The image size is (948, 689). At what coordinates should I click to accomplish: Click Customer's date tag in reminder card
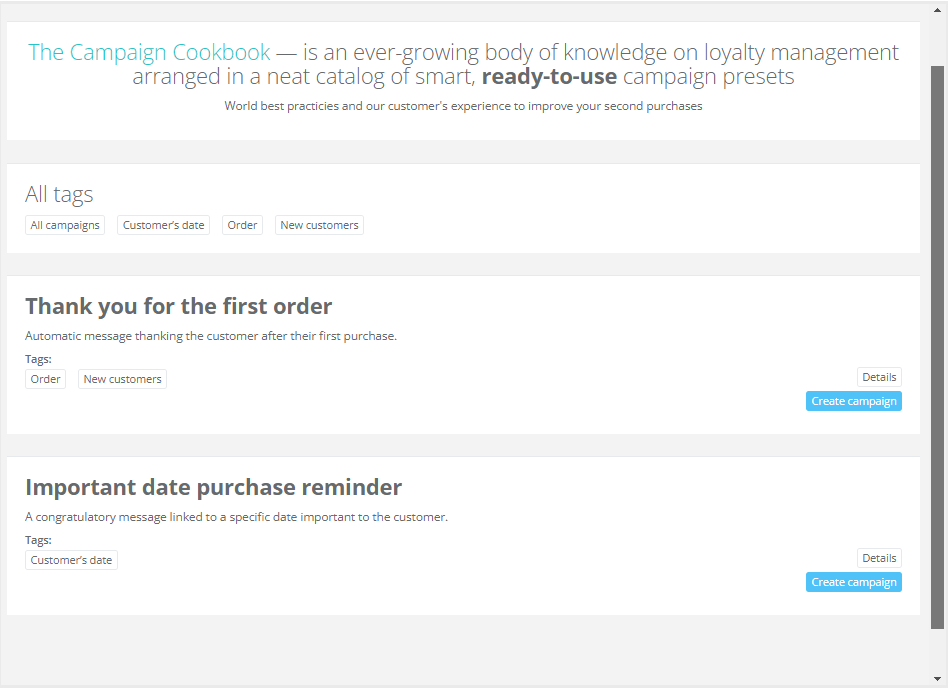click(x=71, y=560)
